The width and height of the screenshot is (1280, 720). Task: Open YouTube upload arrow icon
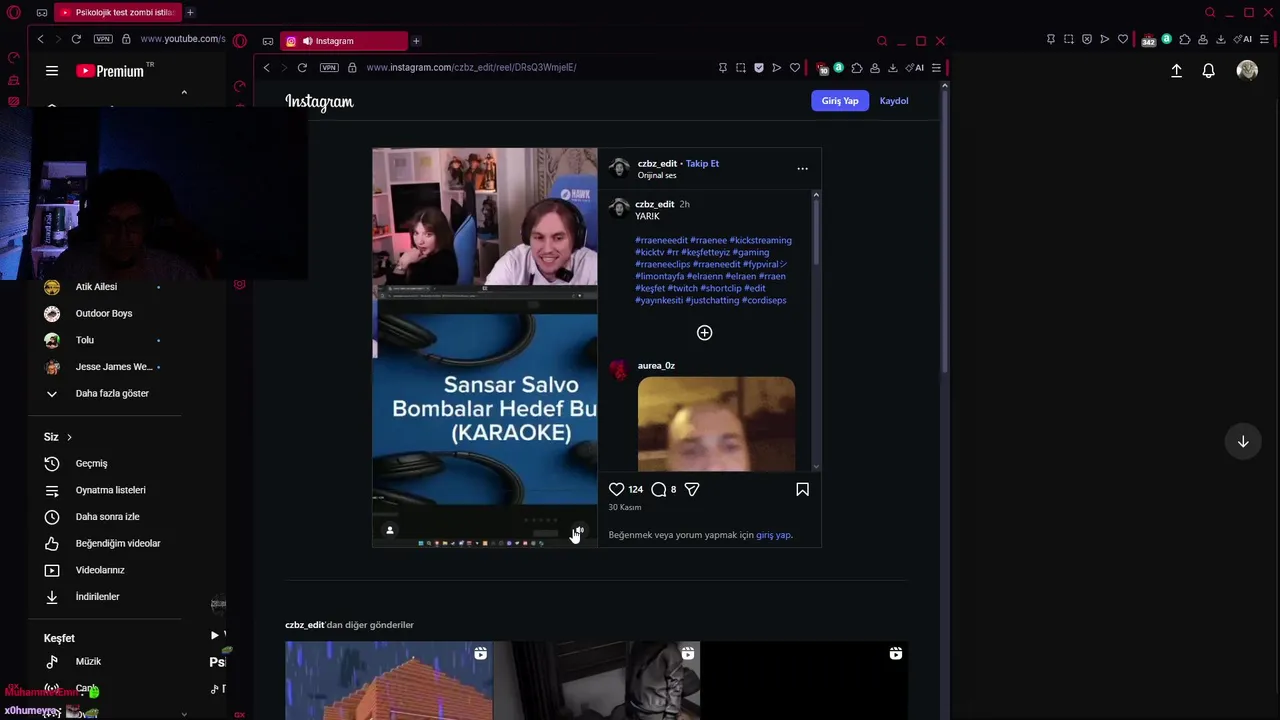(1176, 71)
